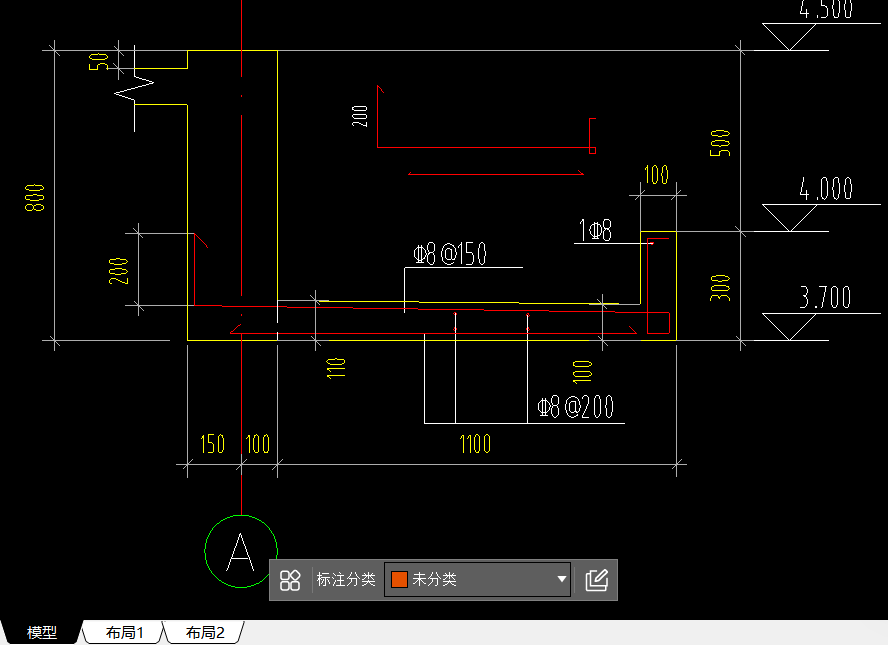Screen dimensions: 888x645
Task: Click the 3.700 elevation marker text
Action: pyautogui.click(x=825, y=297)
